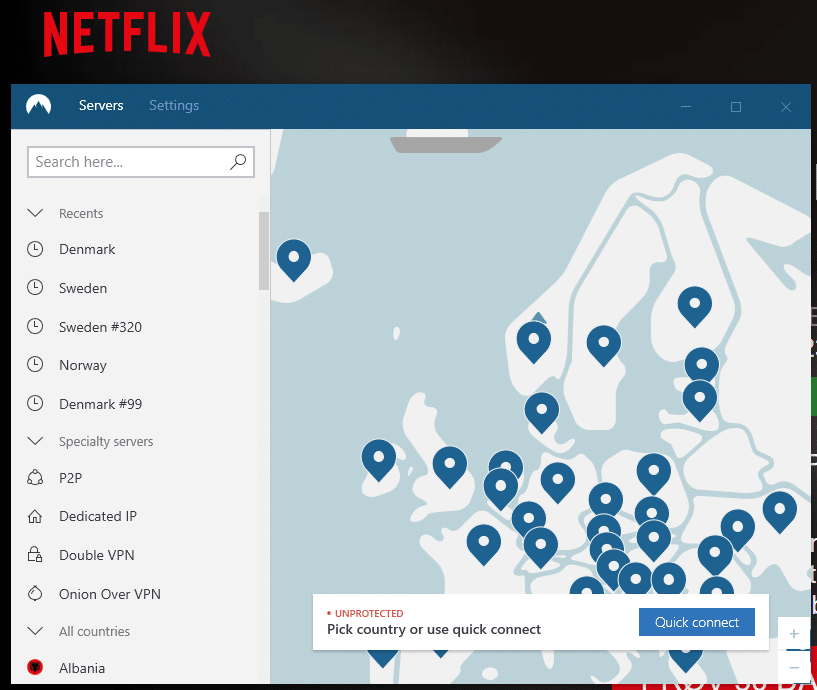Click the clock icon beside Norway

click(x=35, y=365)
